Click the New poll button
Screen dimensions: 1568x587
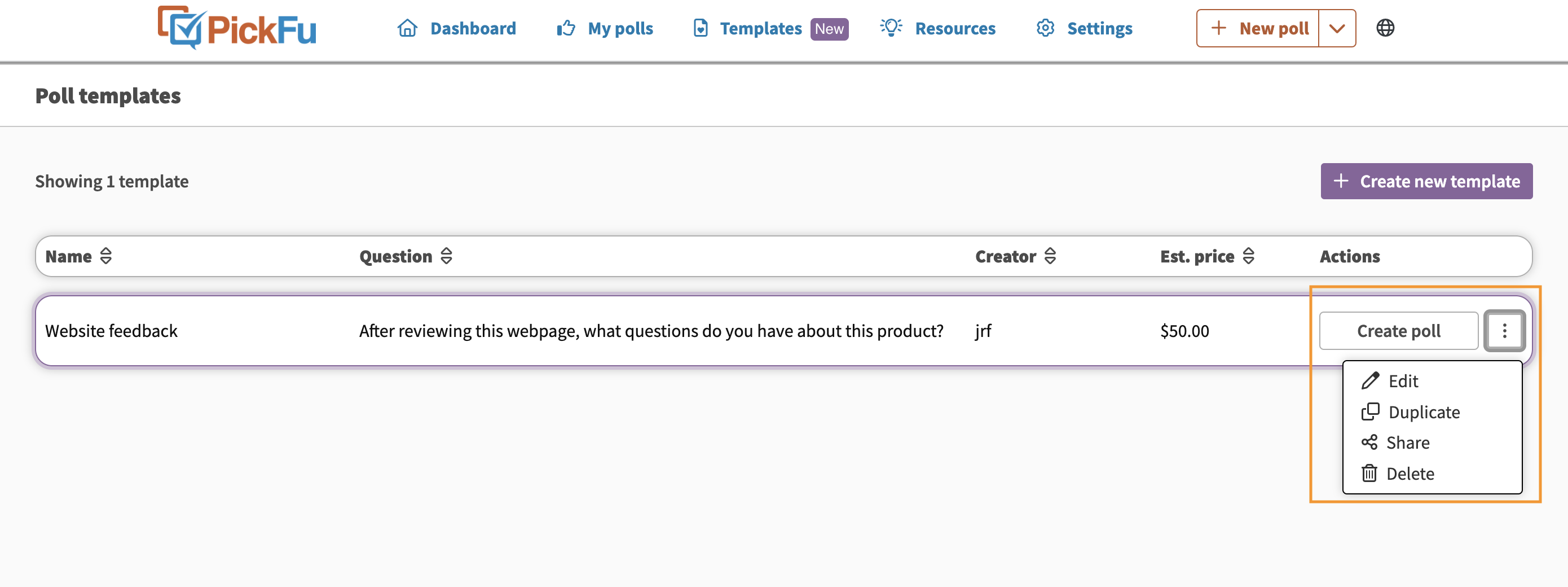pos(1258,28)
